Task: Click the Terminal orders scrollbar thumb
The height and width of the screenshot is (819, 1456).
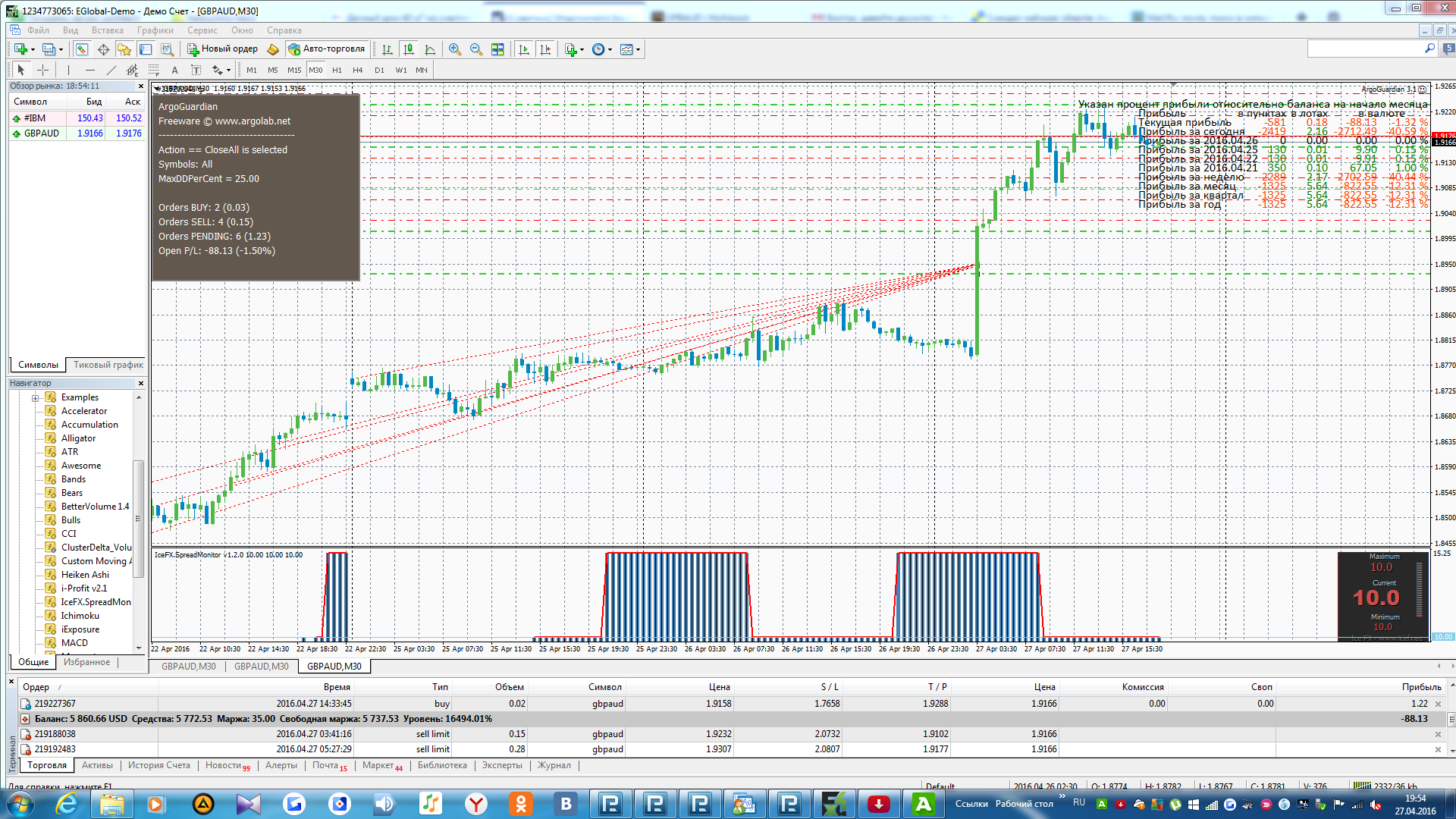Action: click(1451, 718)
